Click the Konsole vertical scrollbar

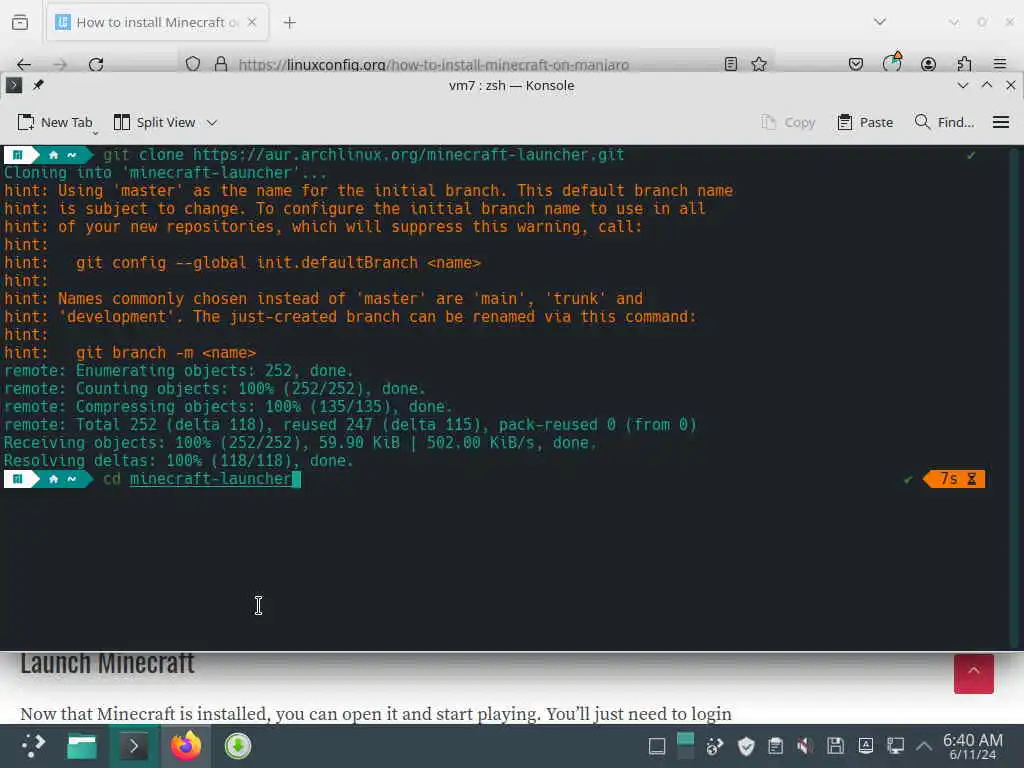pyautogui.click(x=1014, y=397)
